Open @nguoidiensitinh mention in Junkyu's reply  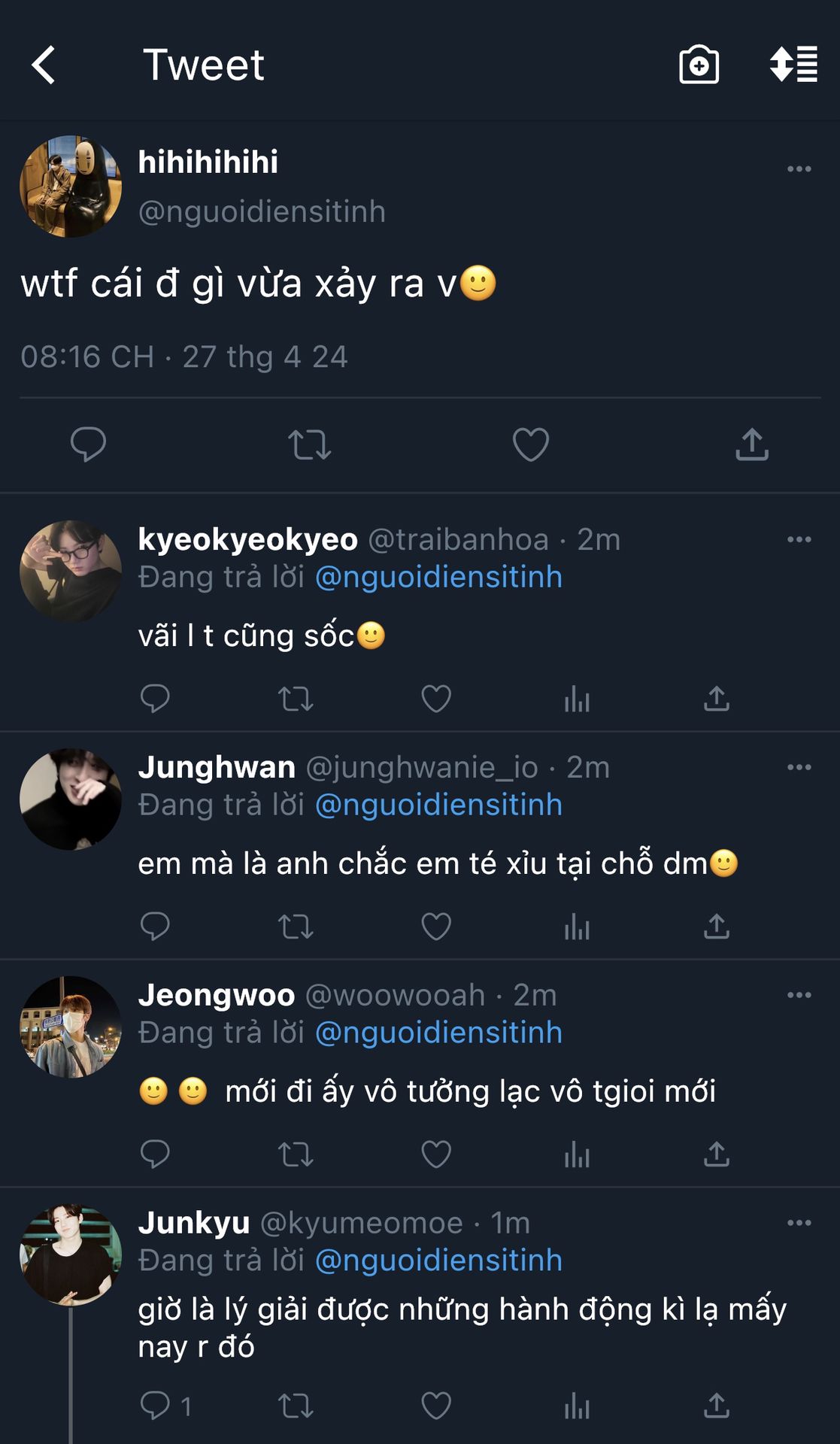pyautogui.click(x=438, y=1260)
